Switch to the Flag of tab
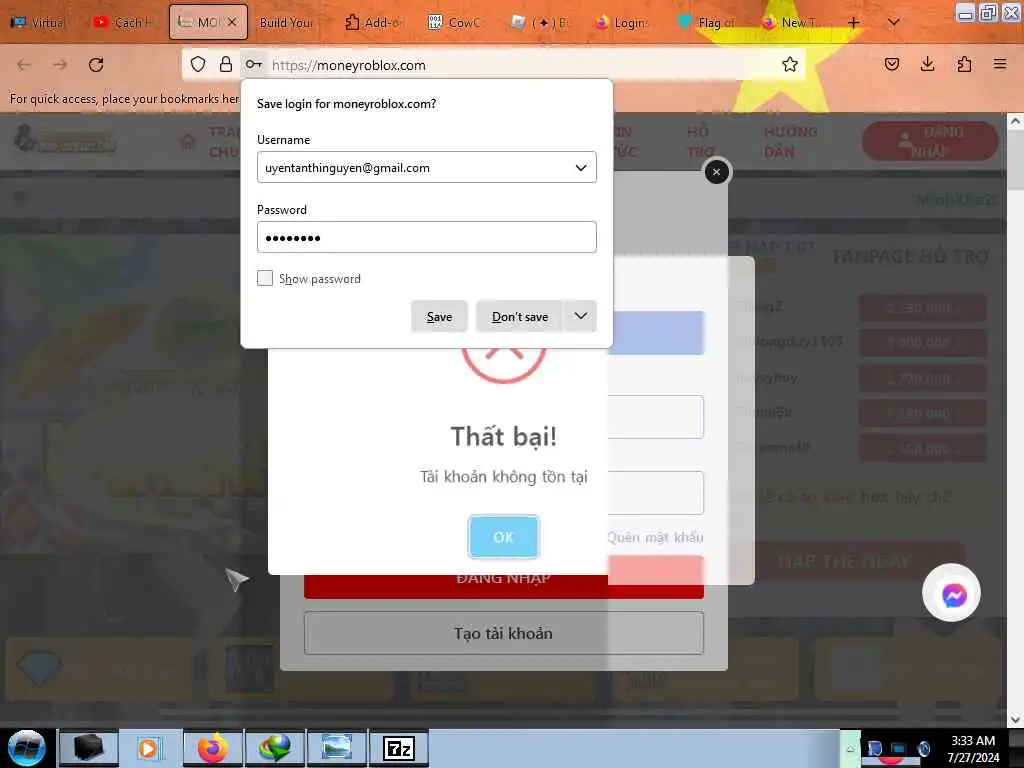The image size is (1024, 768). click(x=707, y=22)
